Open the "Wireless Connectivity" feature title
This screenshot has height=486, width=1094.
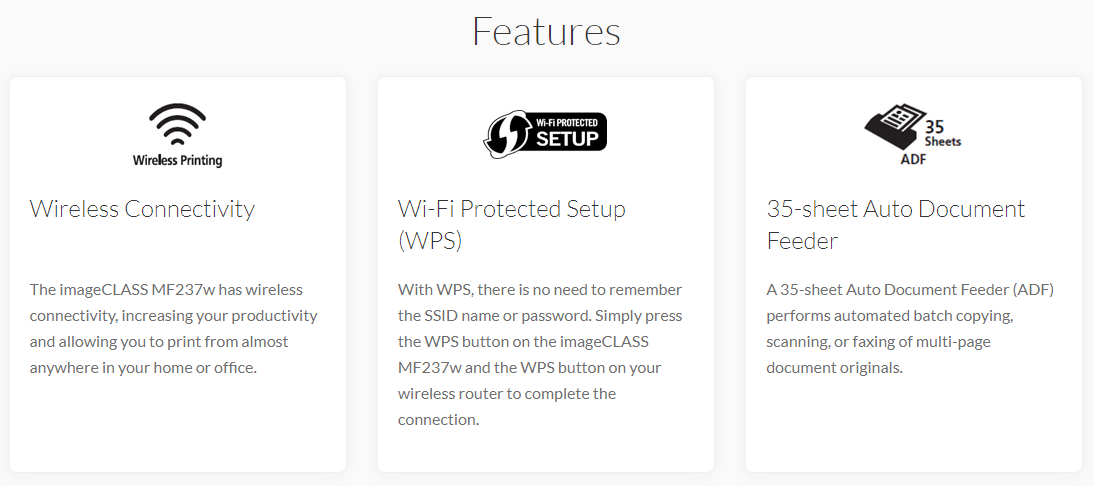click(142, 209)
